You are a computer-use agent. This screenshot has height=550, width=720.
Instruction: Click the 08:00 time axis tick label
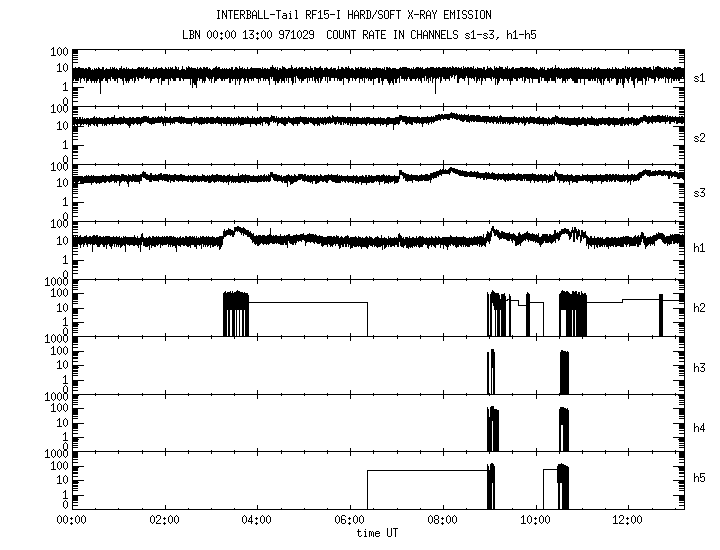point(442,521)
